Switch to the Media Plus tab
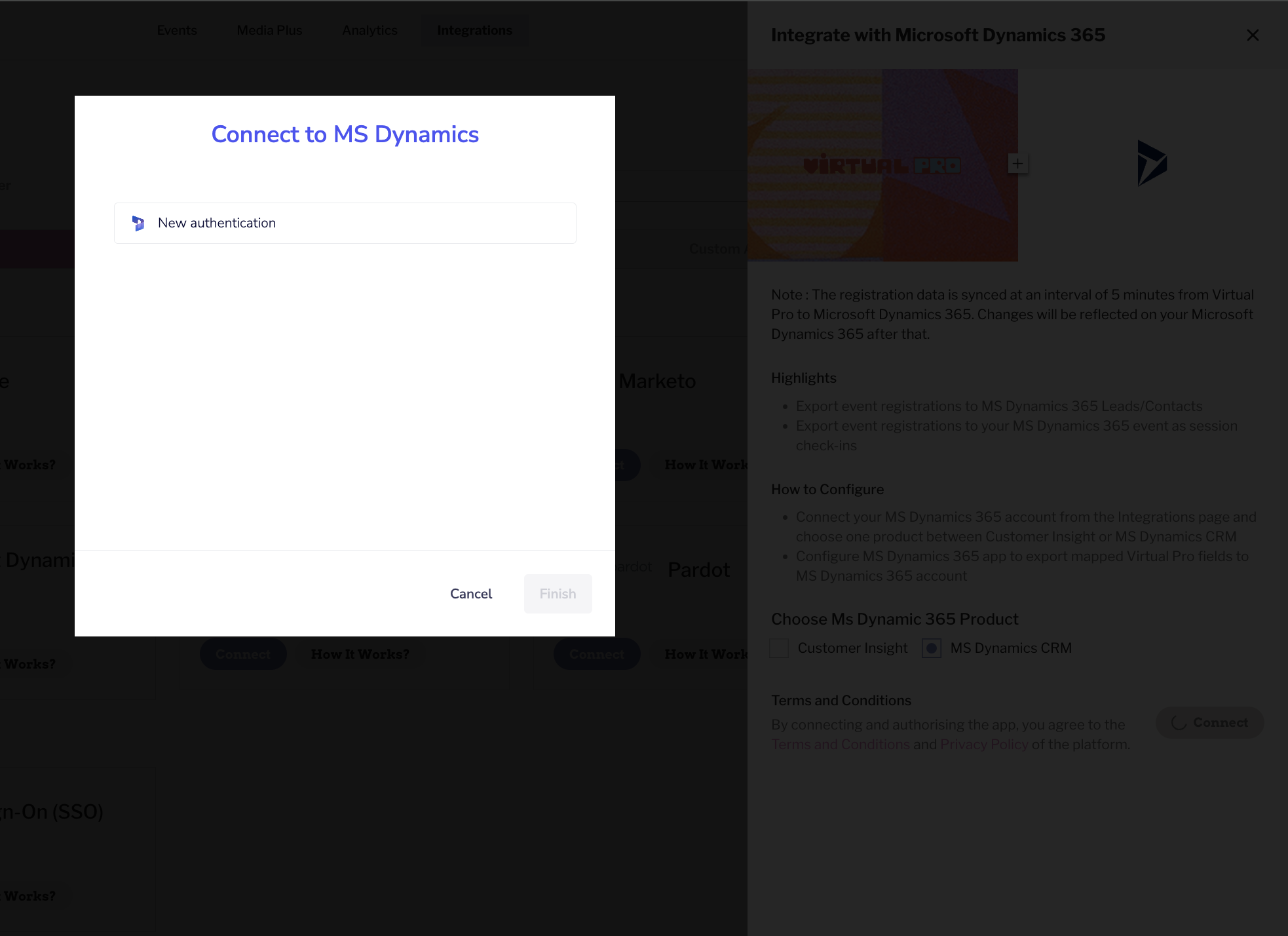The height and width of the screenshot is (936, 1288). point(269,30)
